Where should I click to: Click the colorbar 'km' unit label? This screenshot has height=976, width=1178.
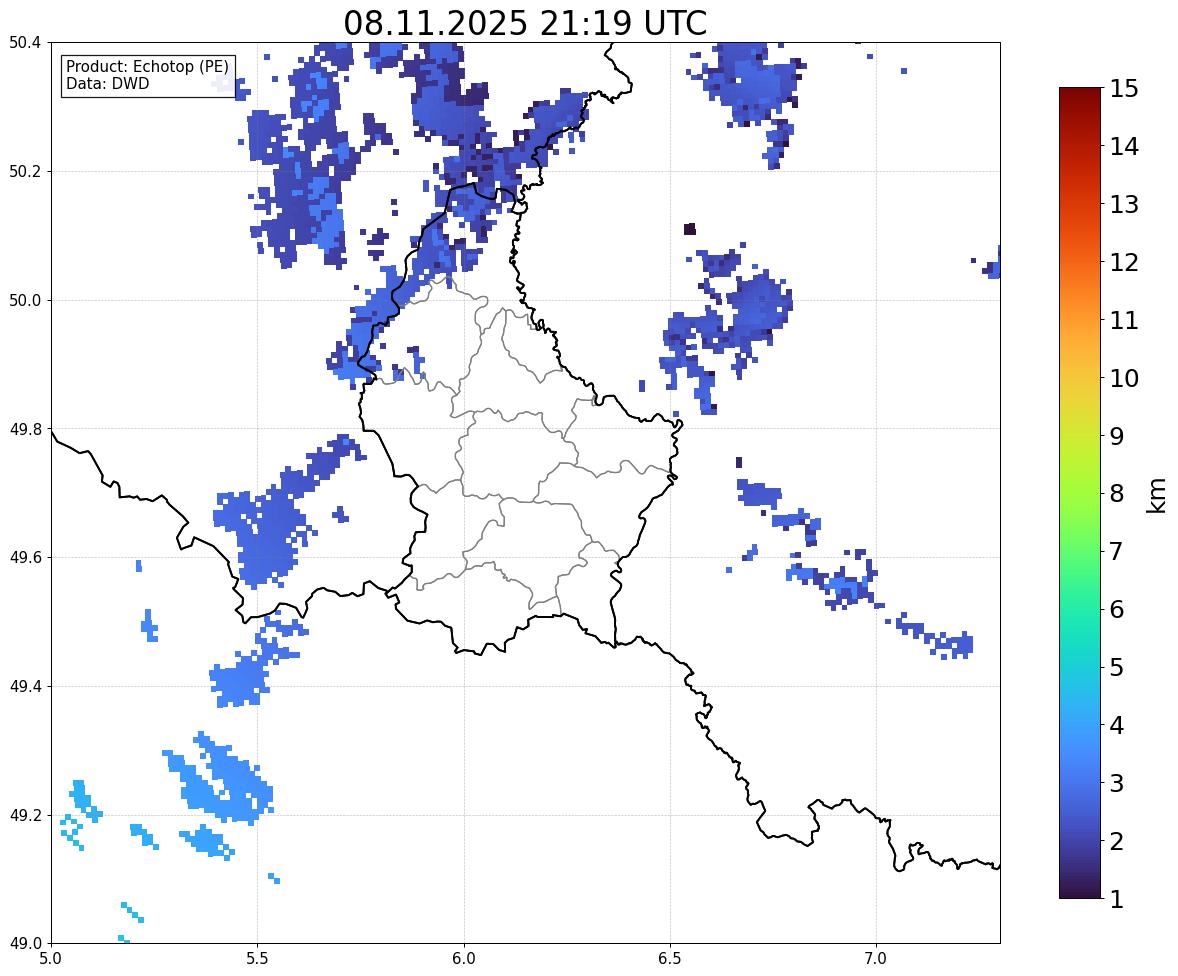(x=1157, y=495)
